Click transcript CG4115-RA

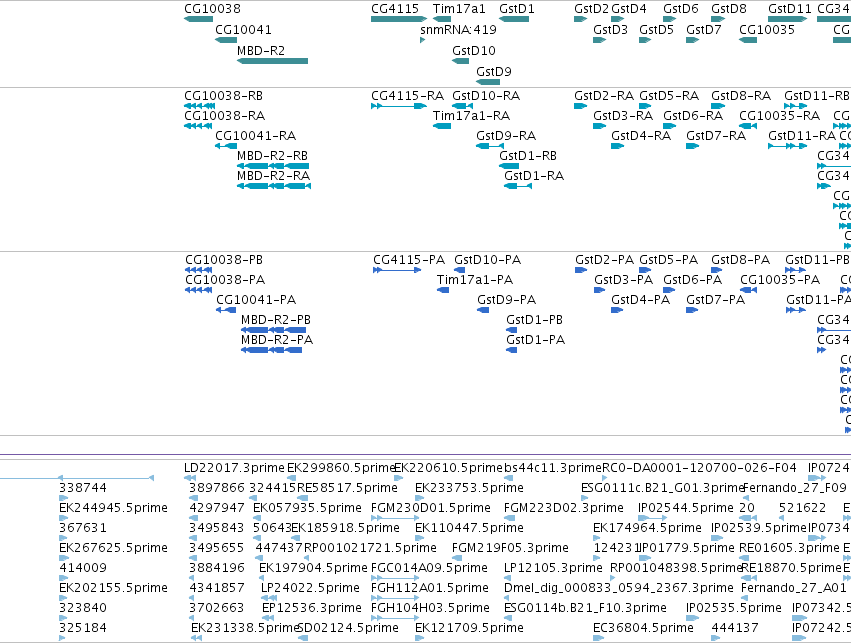pos(407,96)
